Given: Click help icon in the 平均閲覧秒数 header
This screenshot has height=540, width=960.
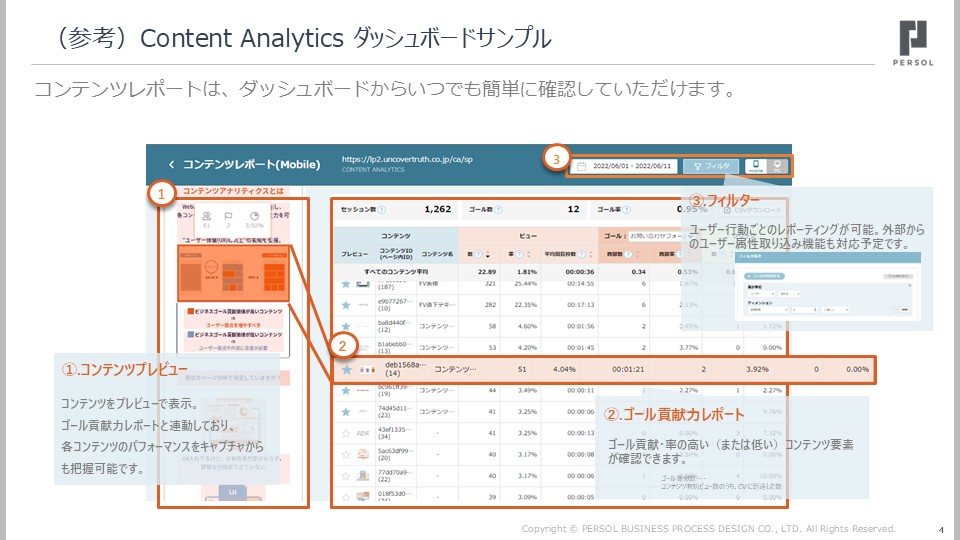Looking at the screenshot, I should coord(582,254).
